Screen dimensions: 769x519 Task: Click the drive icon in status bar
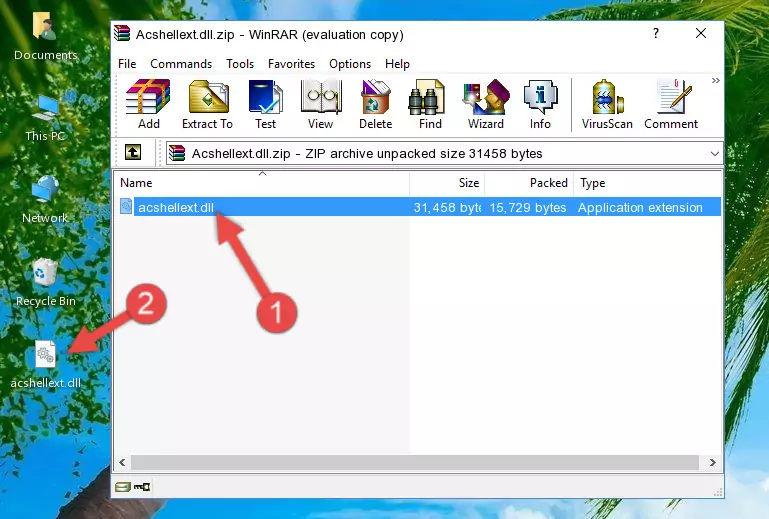[123, 487]
